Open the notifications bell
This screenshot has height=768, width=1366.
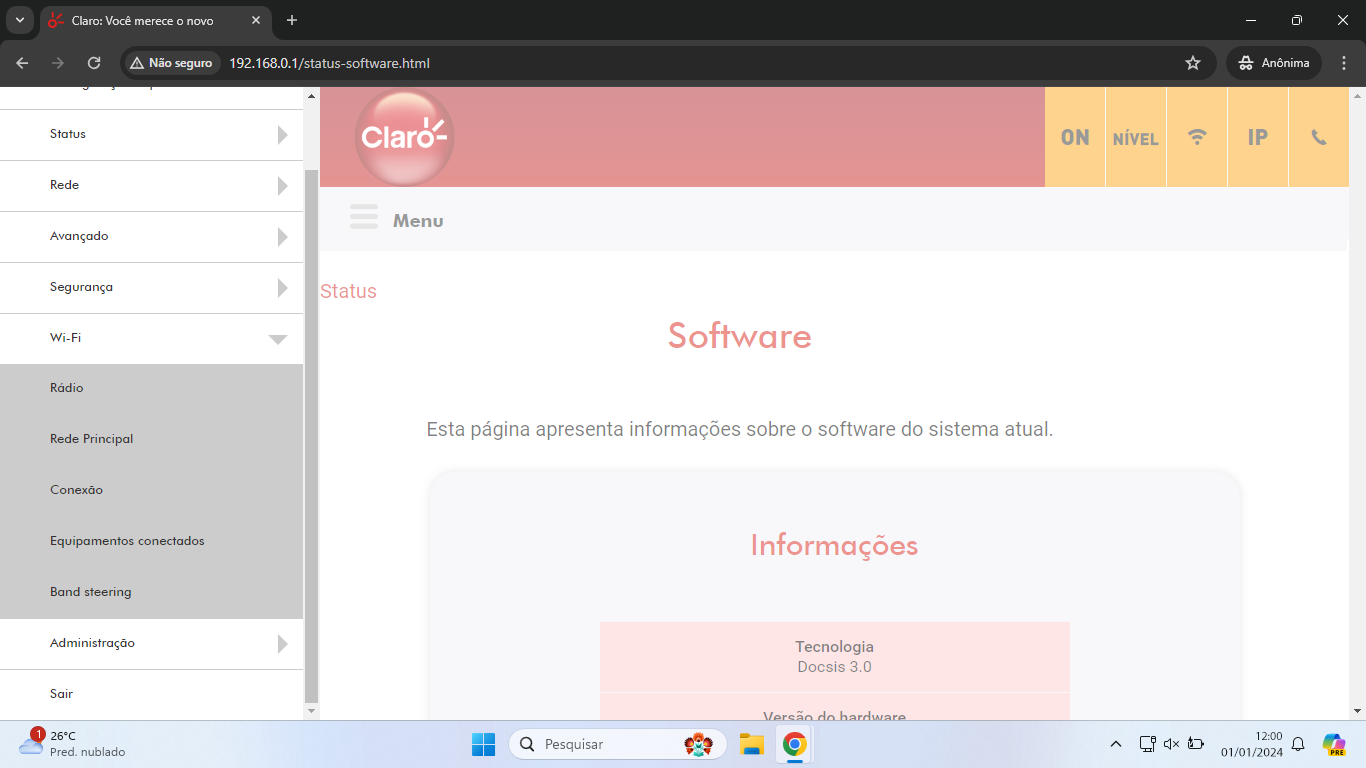pos(1298,744)
